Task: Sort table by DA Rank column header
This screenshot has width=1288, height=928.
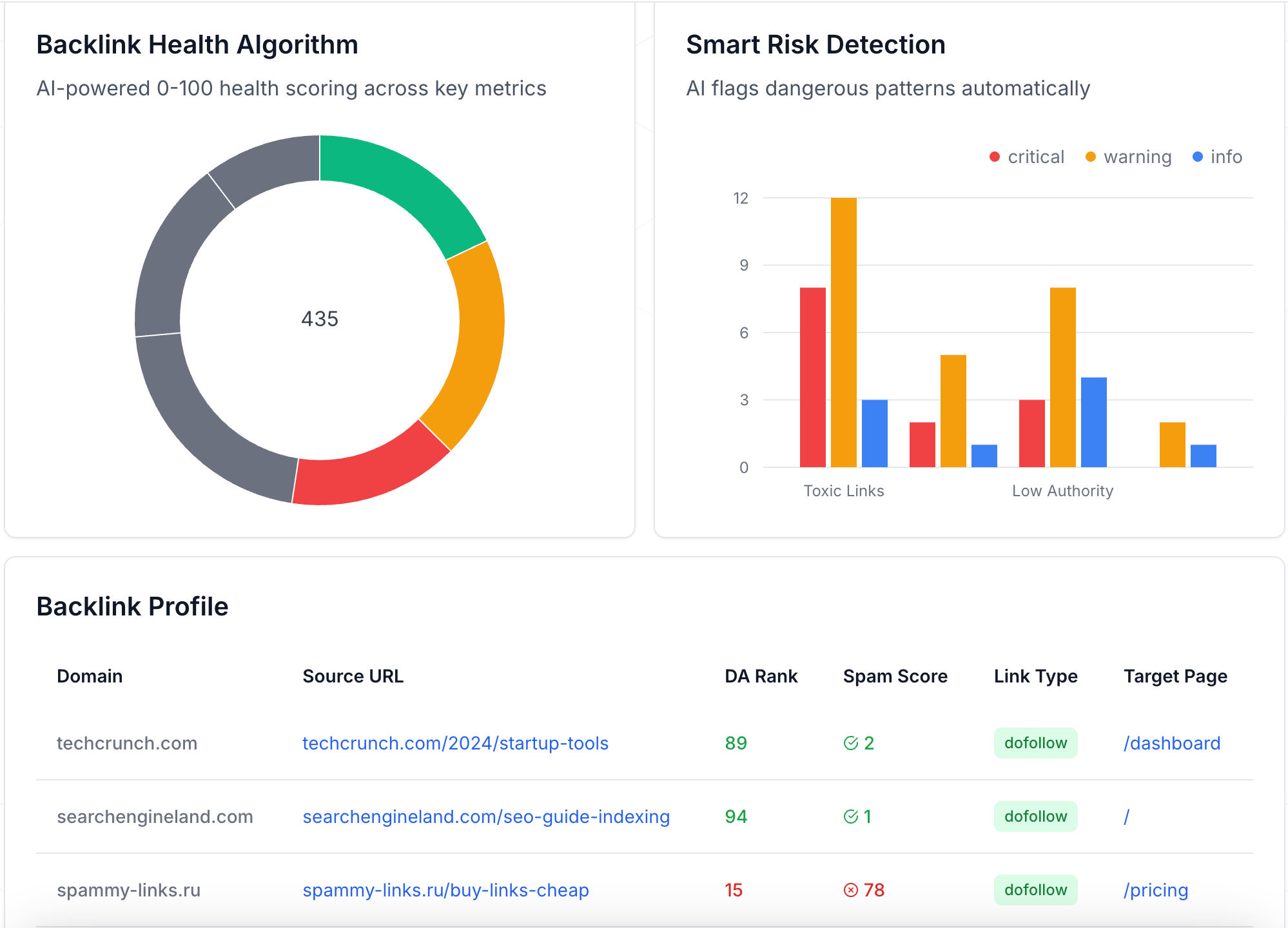Action: click(x=761, y=676)
